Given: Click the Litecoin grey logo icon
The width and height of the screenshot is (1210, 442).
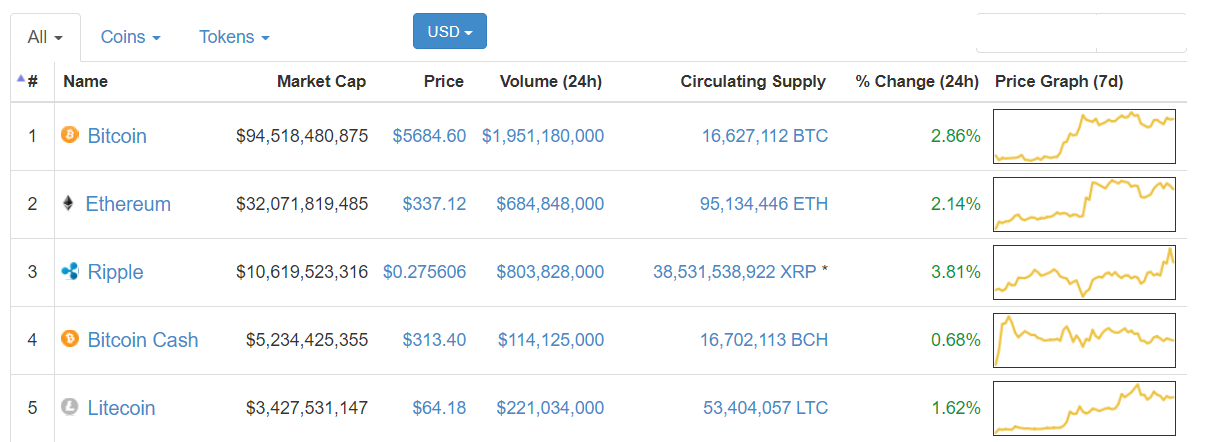Looking at the screenshot, I should [70, 407].
